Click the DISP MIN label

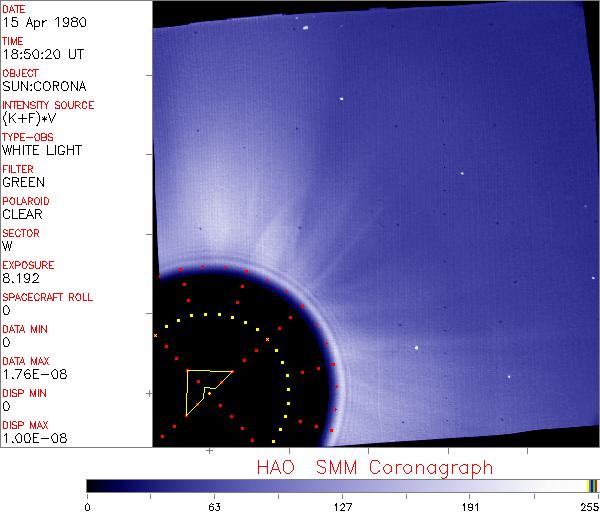tap(24, 393)
